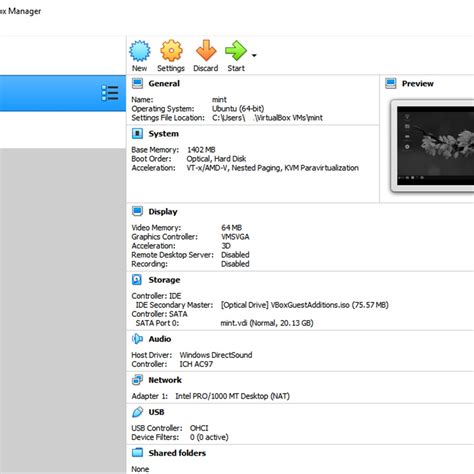This screenshot has width=474, height=474.
Task: Click the Preview heading label
Action: 418,84
